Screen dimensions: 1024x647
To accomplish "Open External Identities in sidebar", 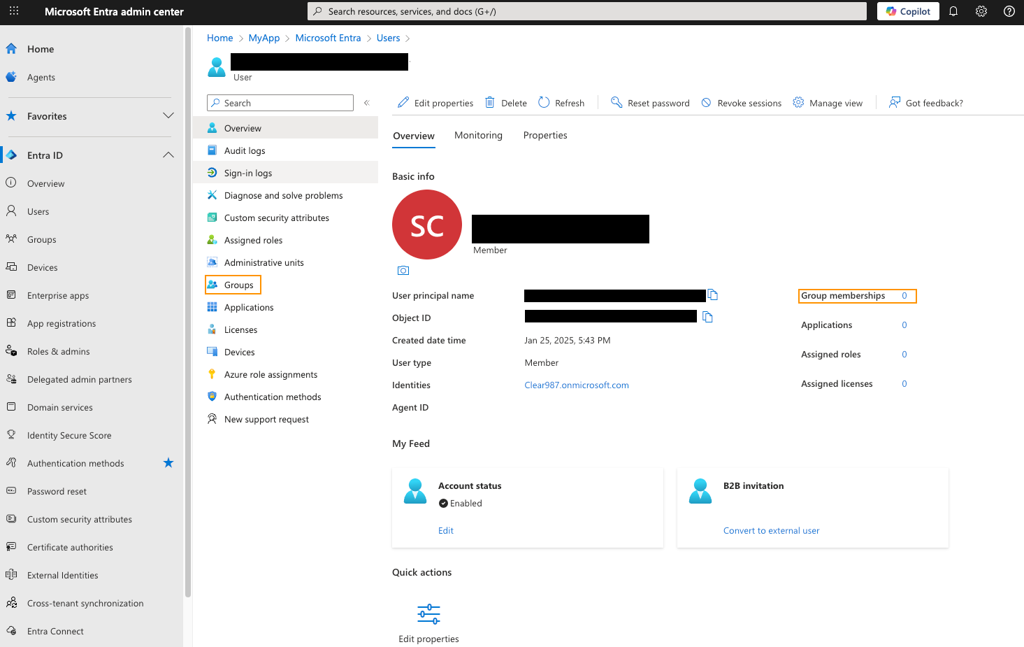I will tap(63, 575).
